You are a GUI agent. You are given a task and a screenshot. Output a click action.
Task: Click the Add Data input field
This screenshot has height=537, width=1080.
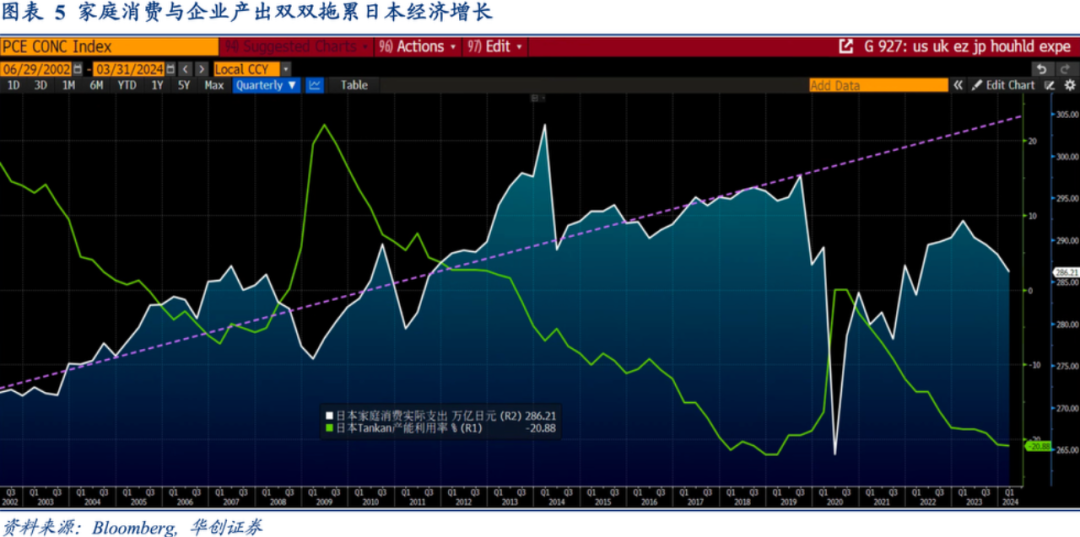(878, 85)
